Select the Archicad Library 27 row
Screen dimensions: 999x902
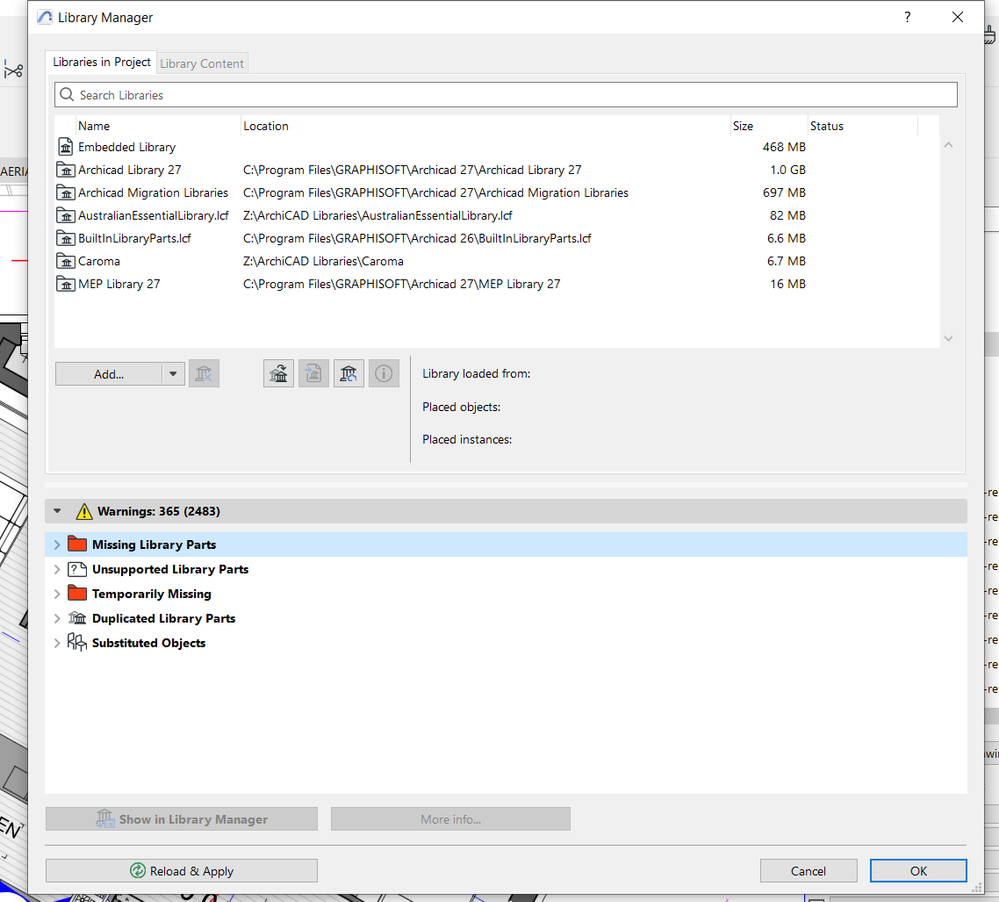pos(497,170)
